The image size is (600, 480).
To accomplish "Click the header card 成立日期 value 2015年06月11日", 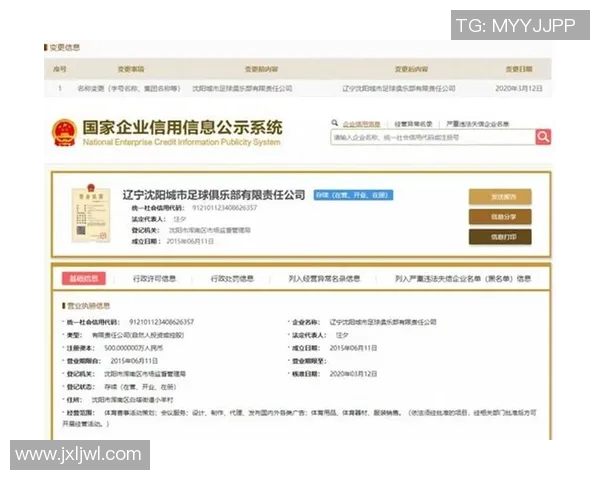I will (190, 241).
